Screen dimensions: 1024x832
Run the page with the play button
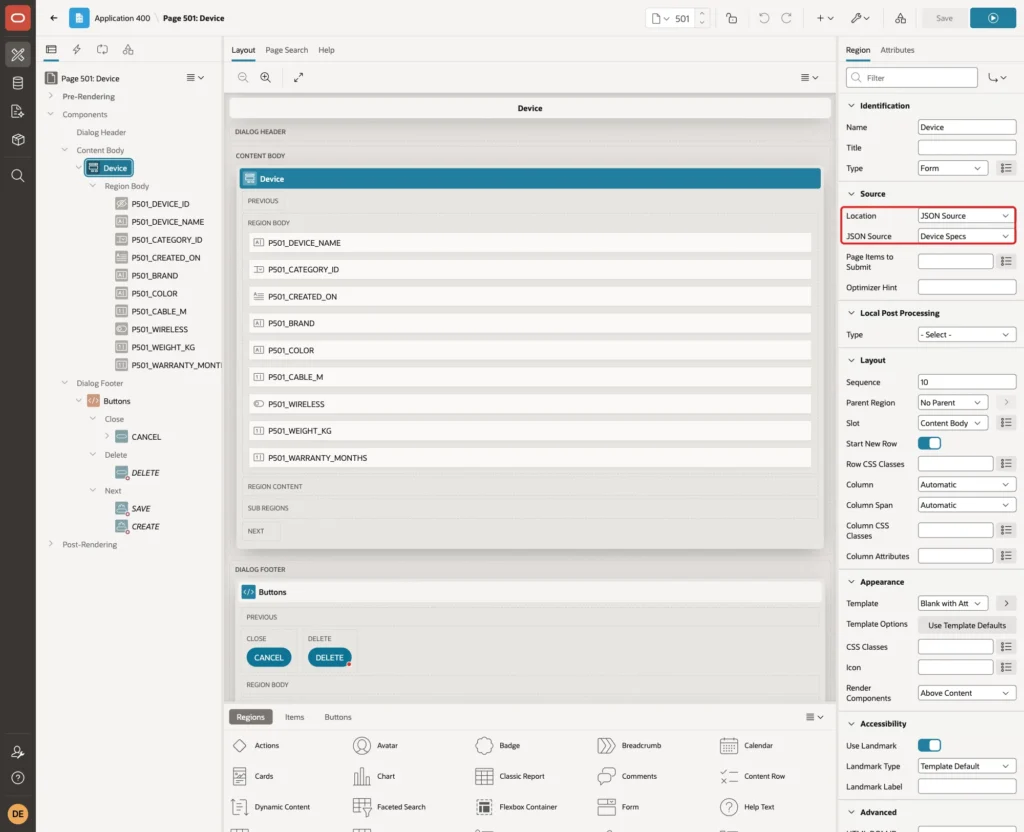(x=993, y=18)
